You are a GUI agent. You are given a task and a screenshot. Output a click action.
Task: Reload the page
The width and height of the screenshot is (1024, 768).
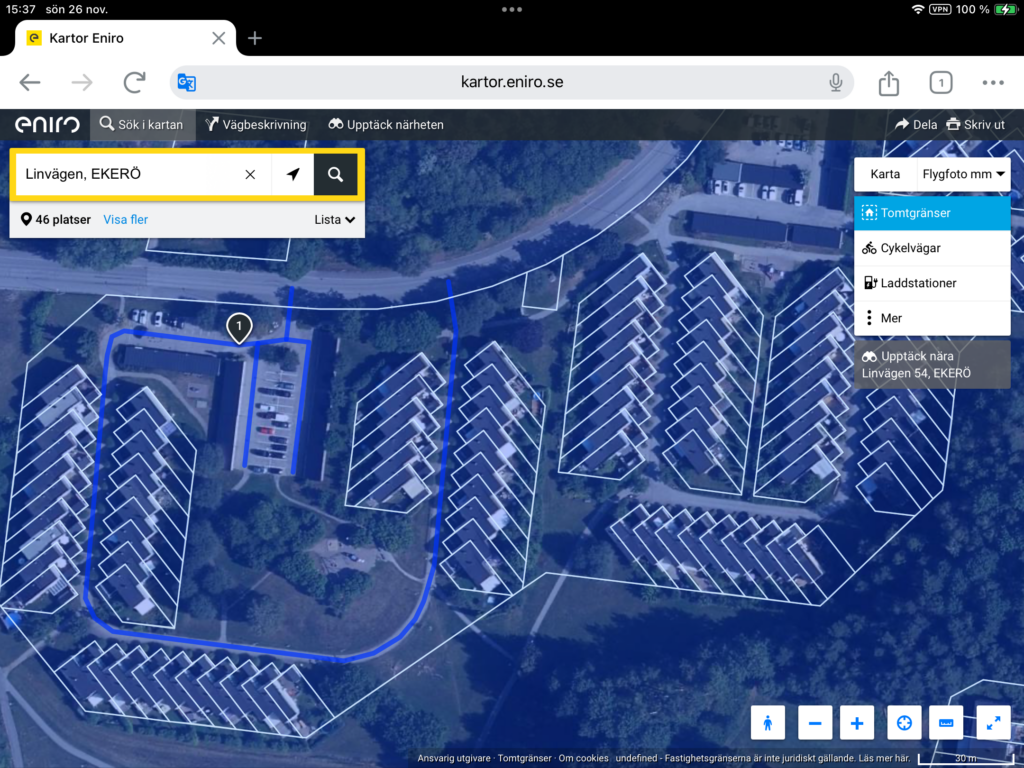click(x=135, y=82)
